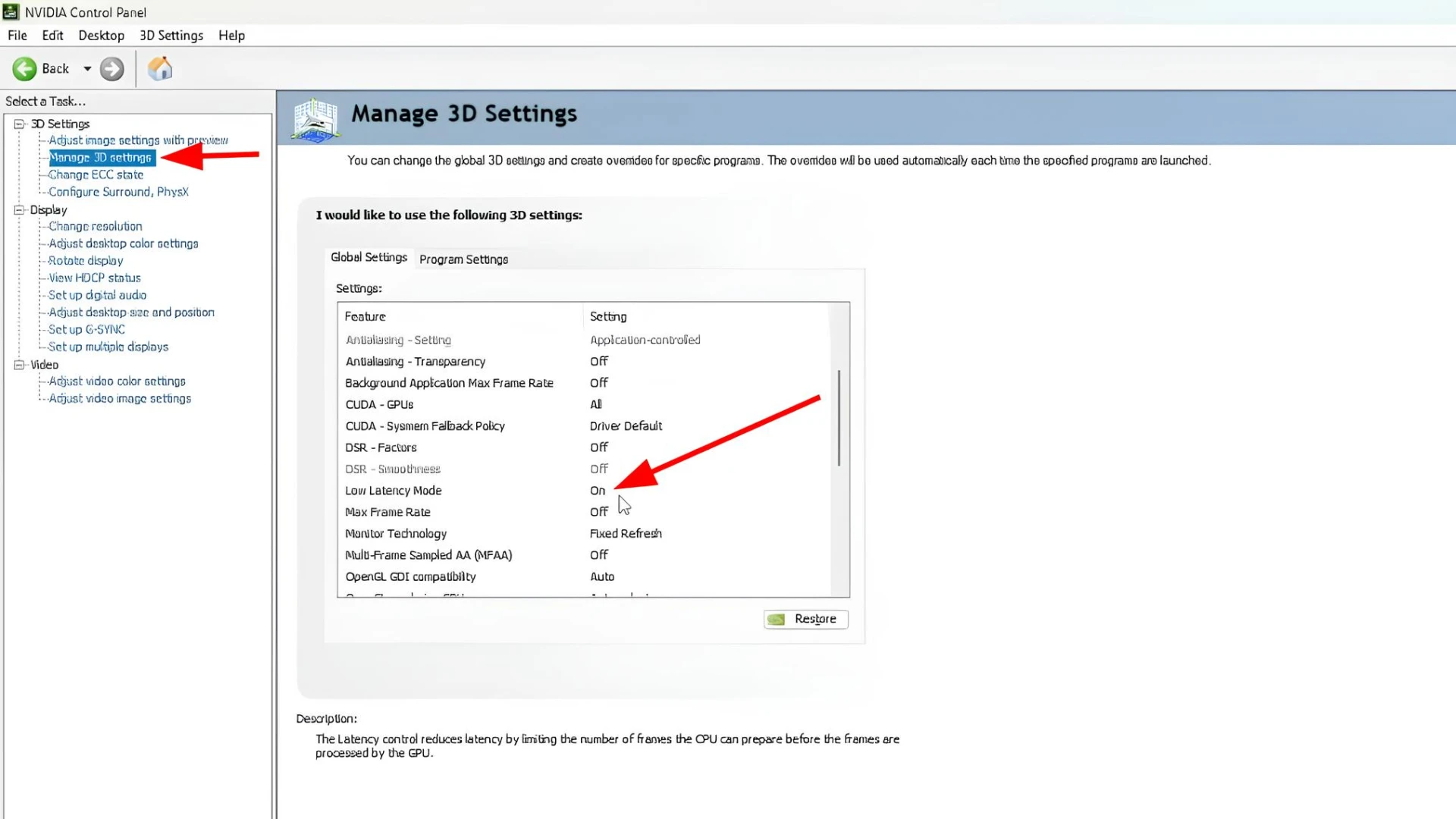Click the OpenGL GDI 'Auto' value
The width and height of the screenshot is (1456, 819).
pos(602,577)
